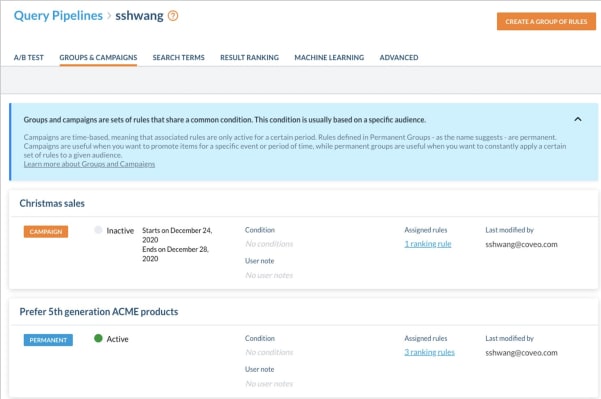Open the A/B TEST tab
The image size is (601, 399).
coord(29,57)
